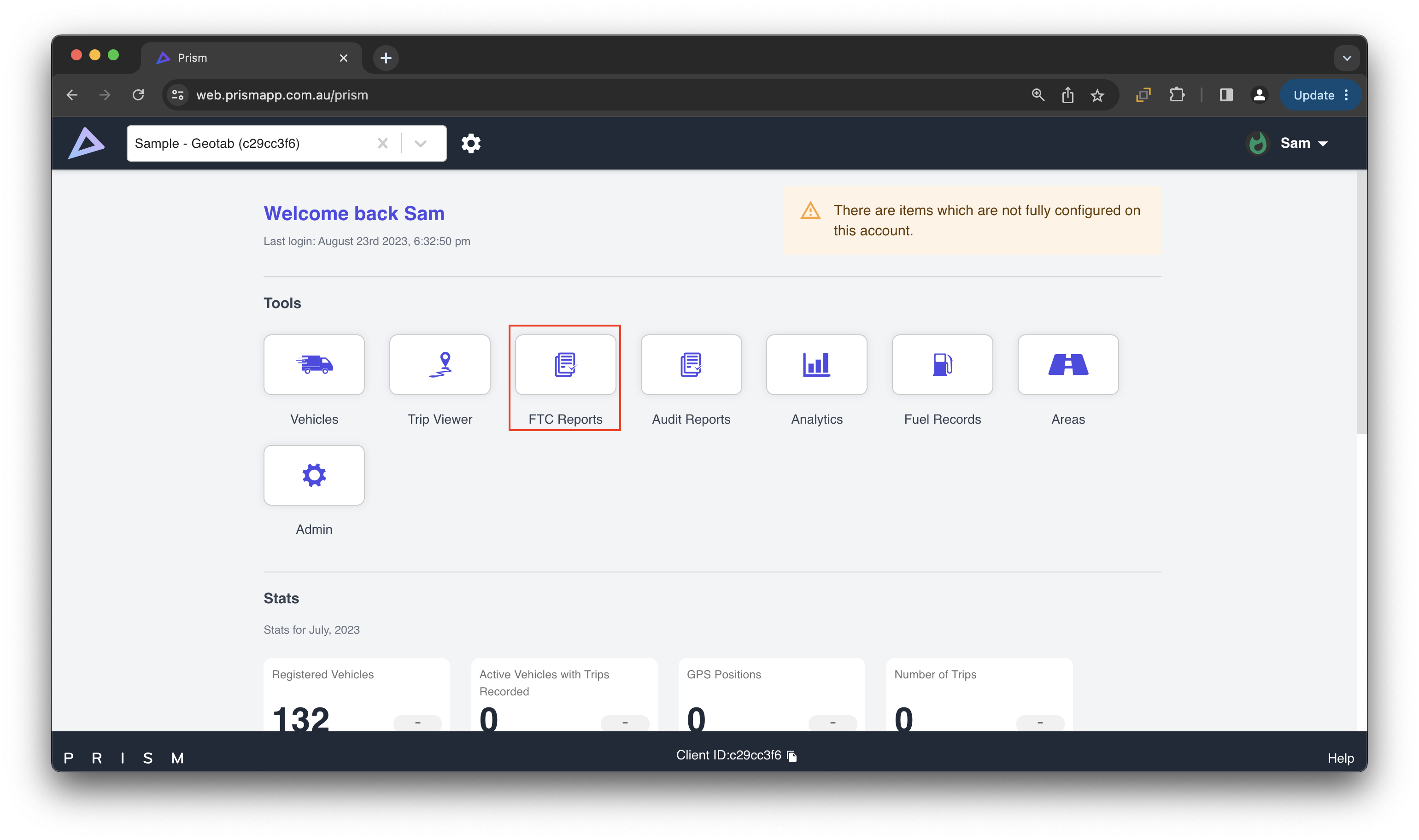
Task: Expand Chrome's tab search chevron
Action: click(x=1347, y=58)
